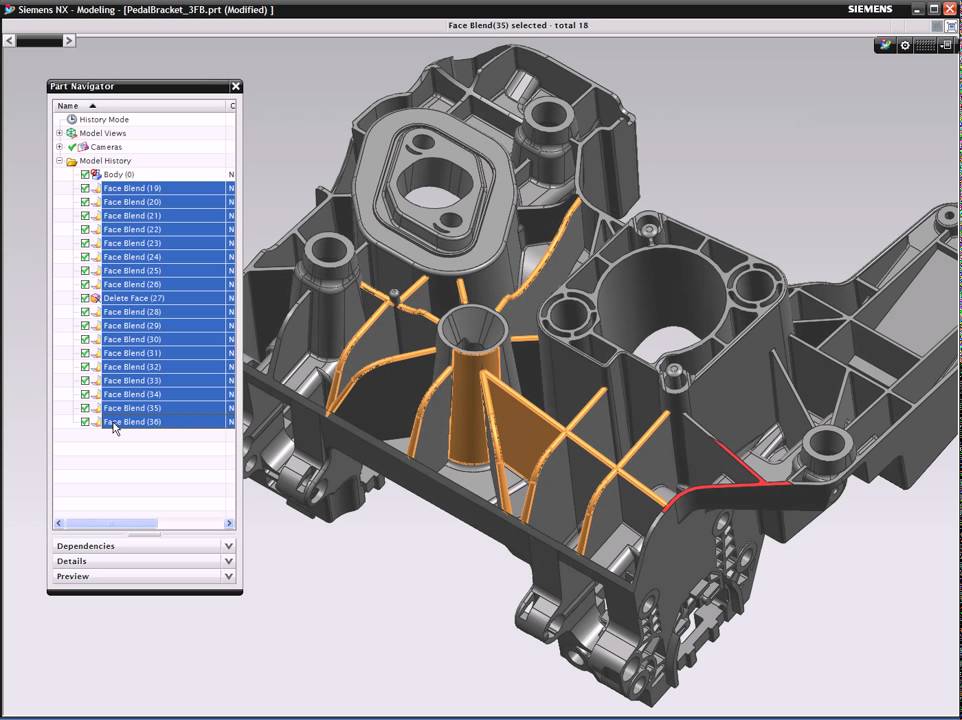Image resolution: width=962 pixels, height=720 pixels.
Task: Open the gear settings icon
Action: (905, 45)
